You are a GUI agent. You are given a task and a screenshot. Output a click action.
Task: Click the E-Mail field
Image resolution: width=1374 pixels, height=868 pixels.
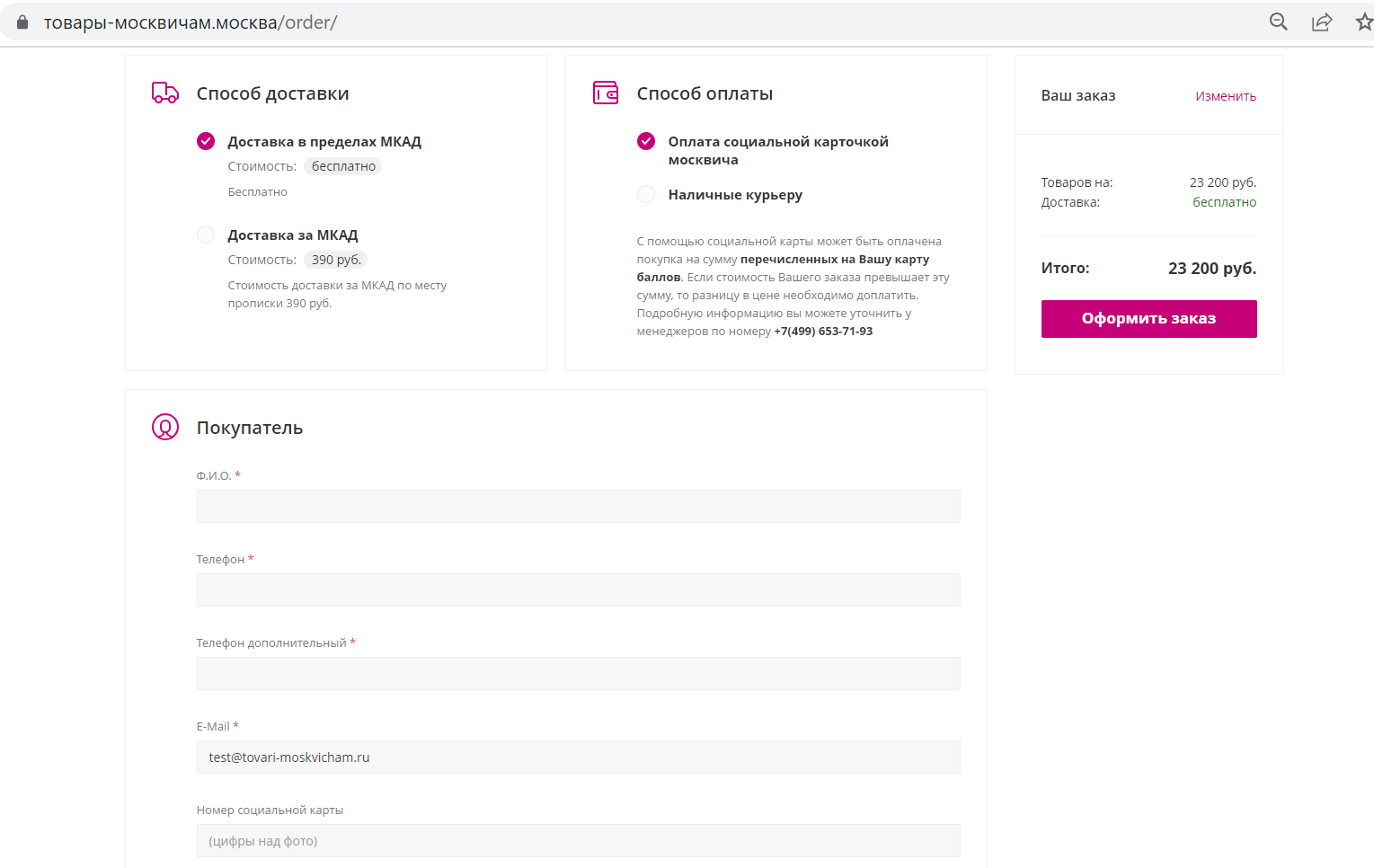pyautogui.click(x=578, y=757)
